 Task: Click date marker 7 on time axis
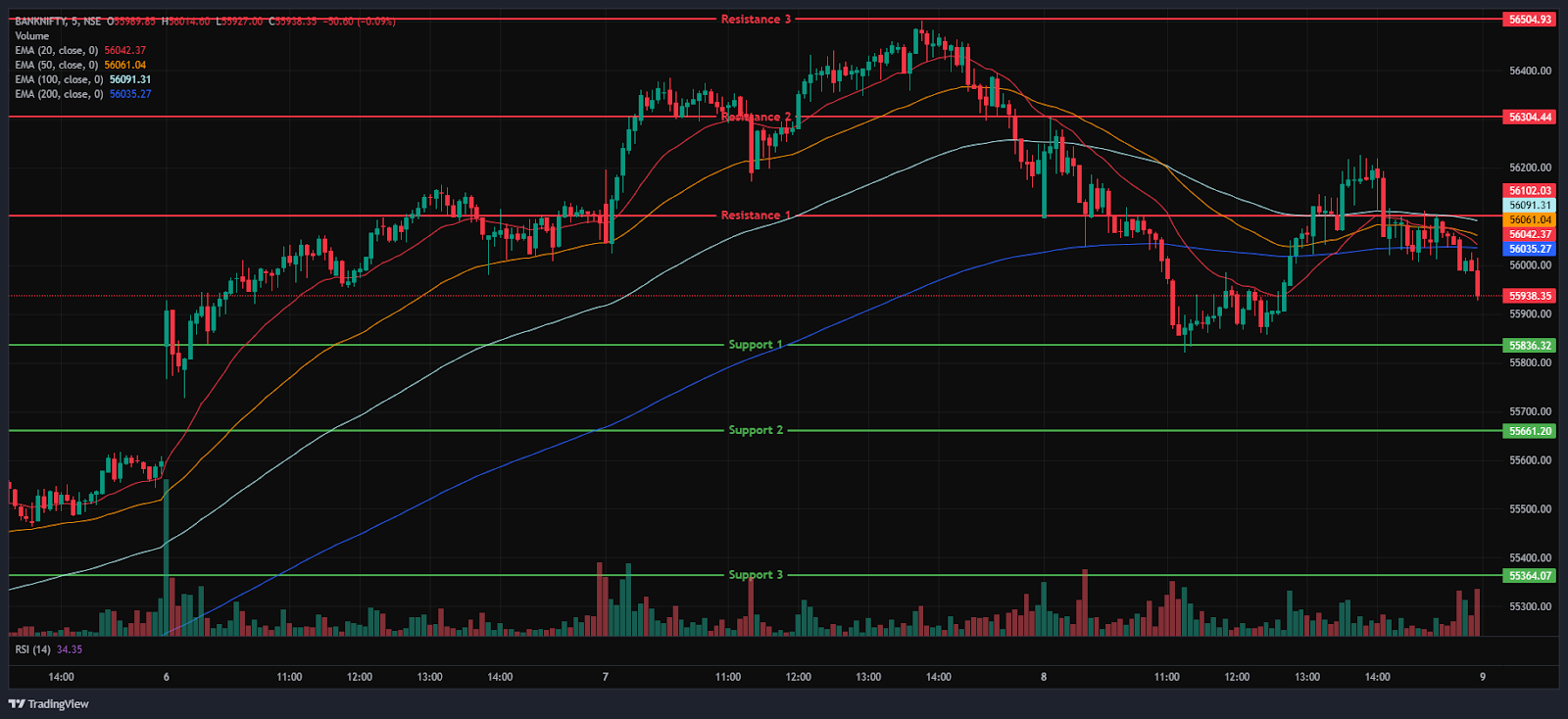tap(605, 677)
